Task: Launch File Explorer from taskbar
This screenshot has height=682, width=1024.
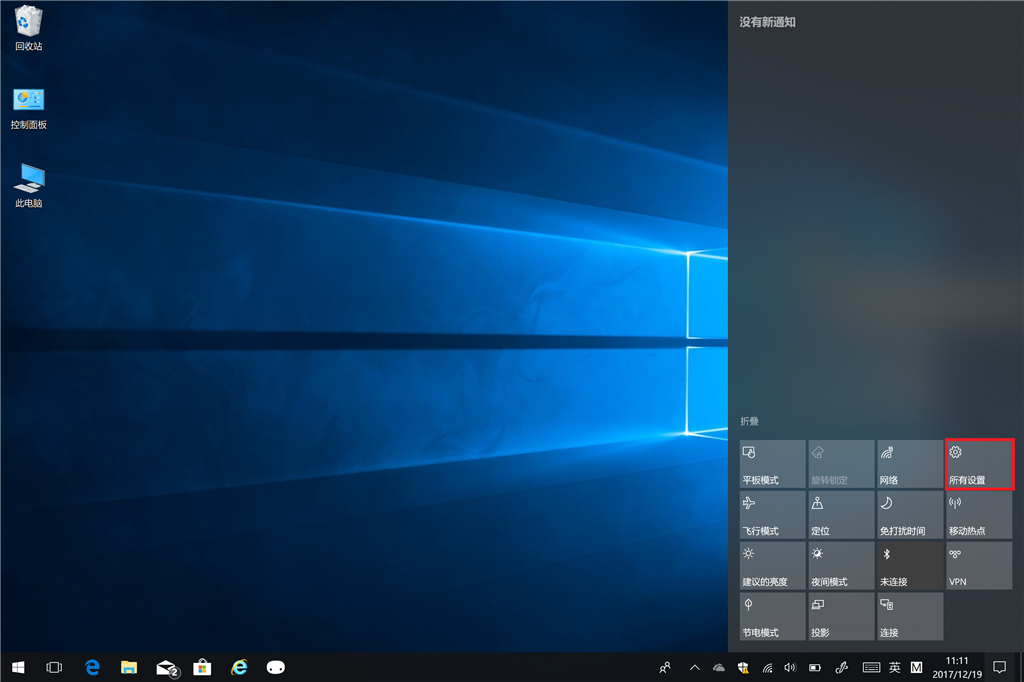Action: click(x=128, y=667)
